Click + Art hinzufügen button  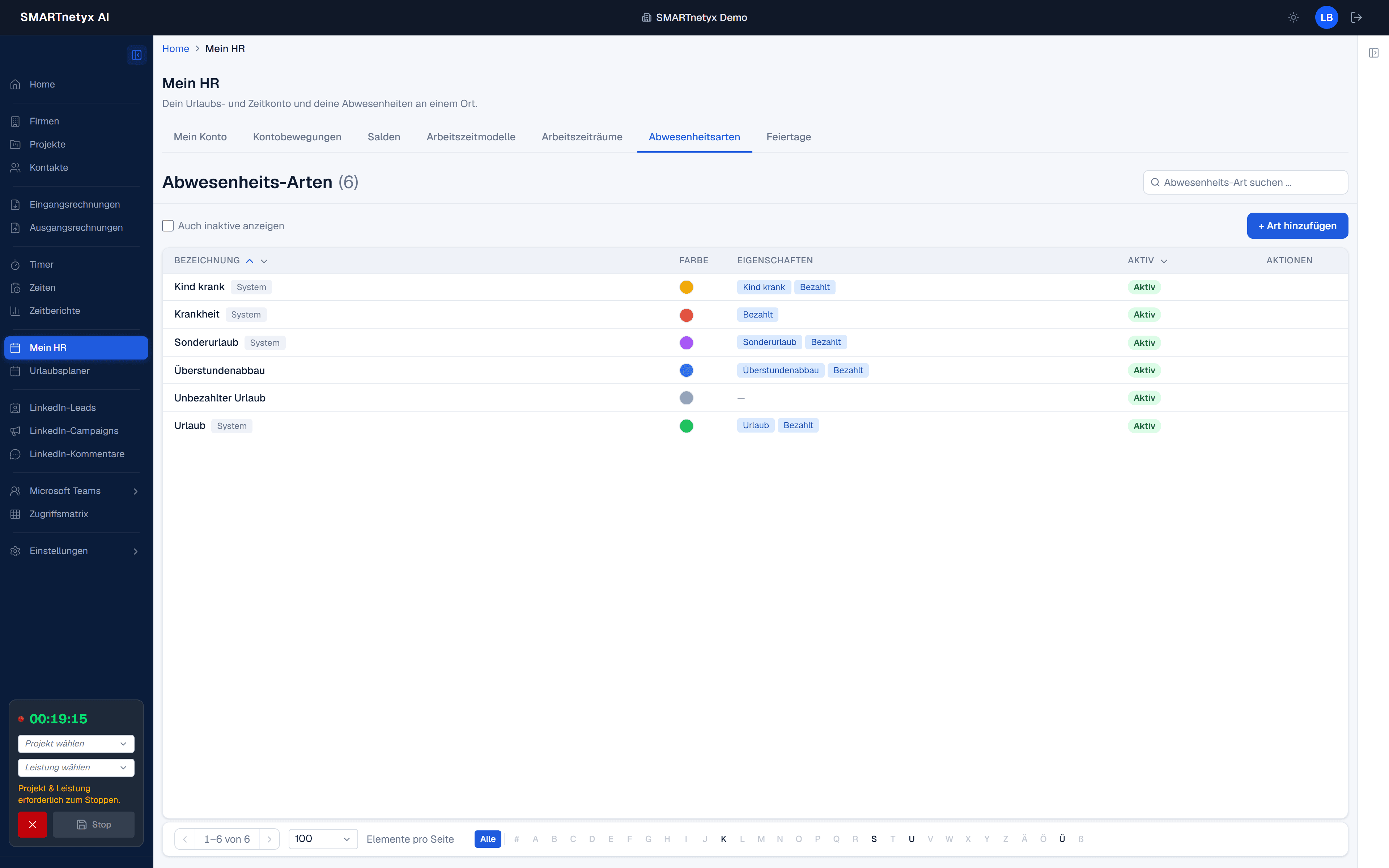pos(1297,226)
